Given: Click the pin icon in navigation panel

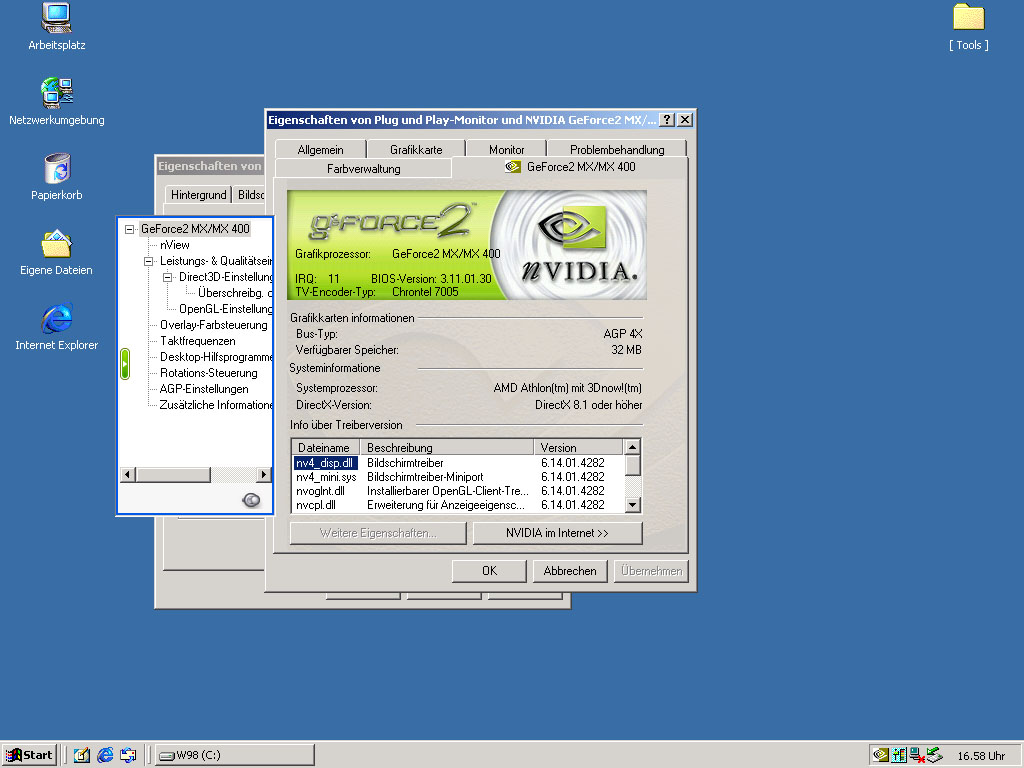Looking at the screenshot, I should 251,500.
